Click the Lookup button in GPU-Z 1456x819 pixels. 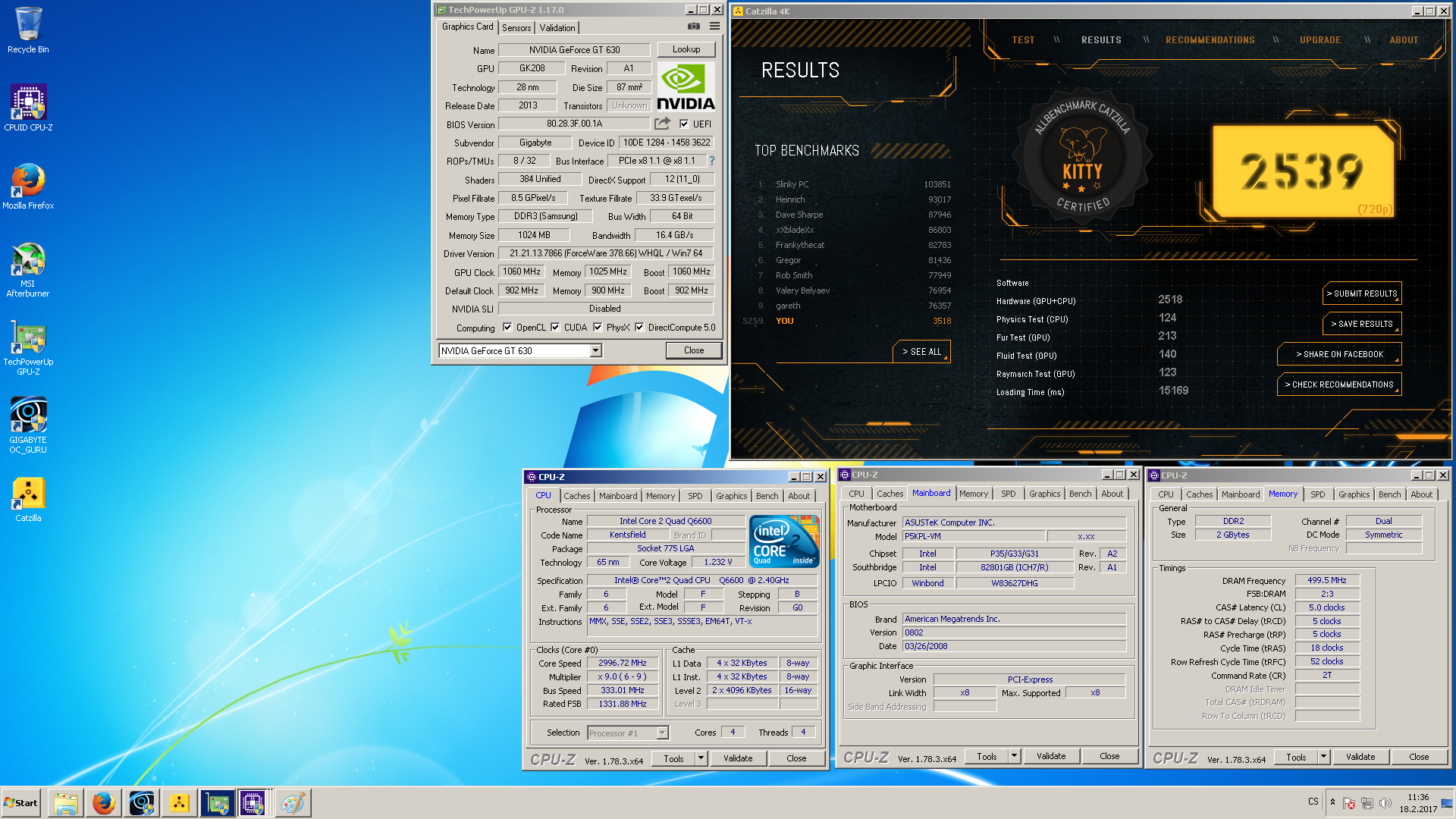click(x=686, y=49)
